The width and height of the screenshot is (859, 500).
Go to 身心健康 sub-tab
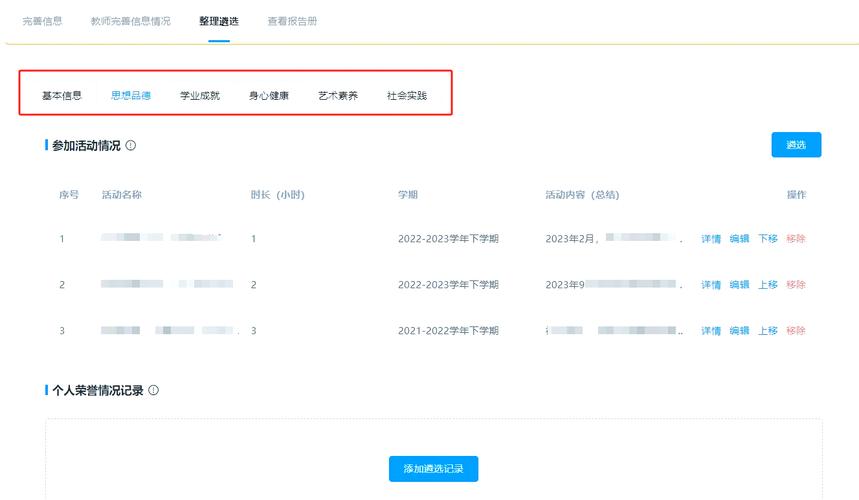click(269, 96)
